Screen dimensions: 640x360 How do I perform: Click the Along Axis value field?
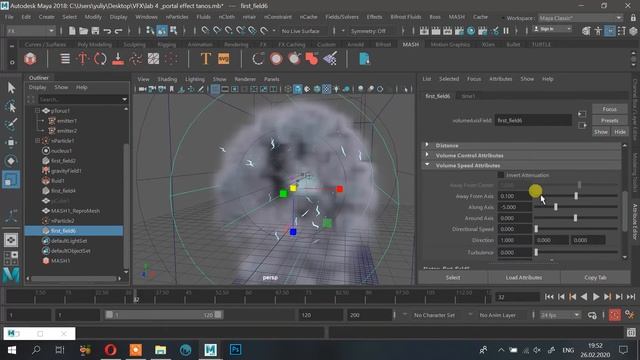pyautogui.click(x=514, y=207)
